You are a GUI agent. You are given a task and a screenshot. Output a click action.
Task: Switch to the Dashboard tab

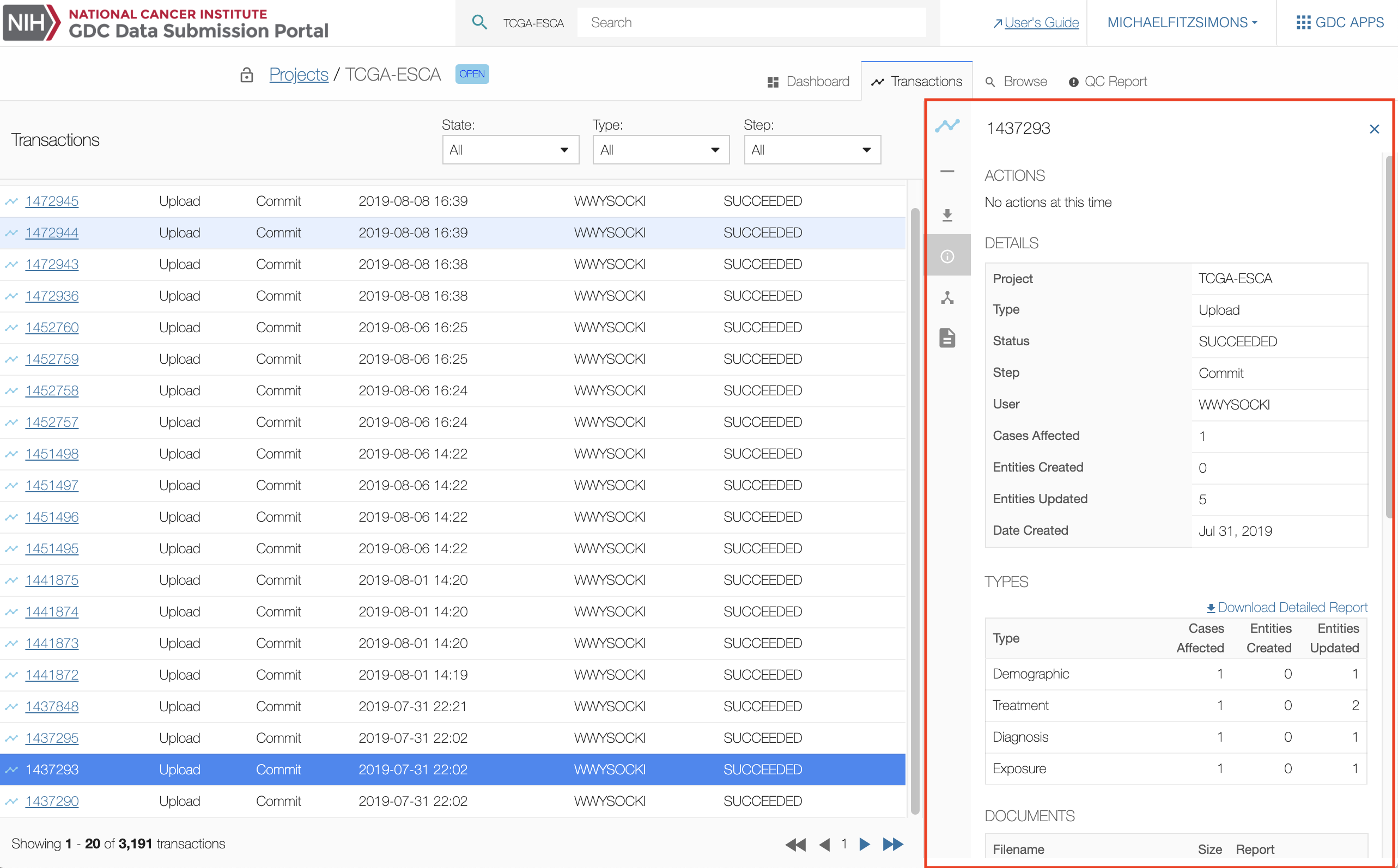pos(808,82)
